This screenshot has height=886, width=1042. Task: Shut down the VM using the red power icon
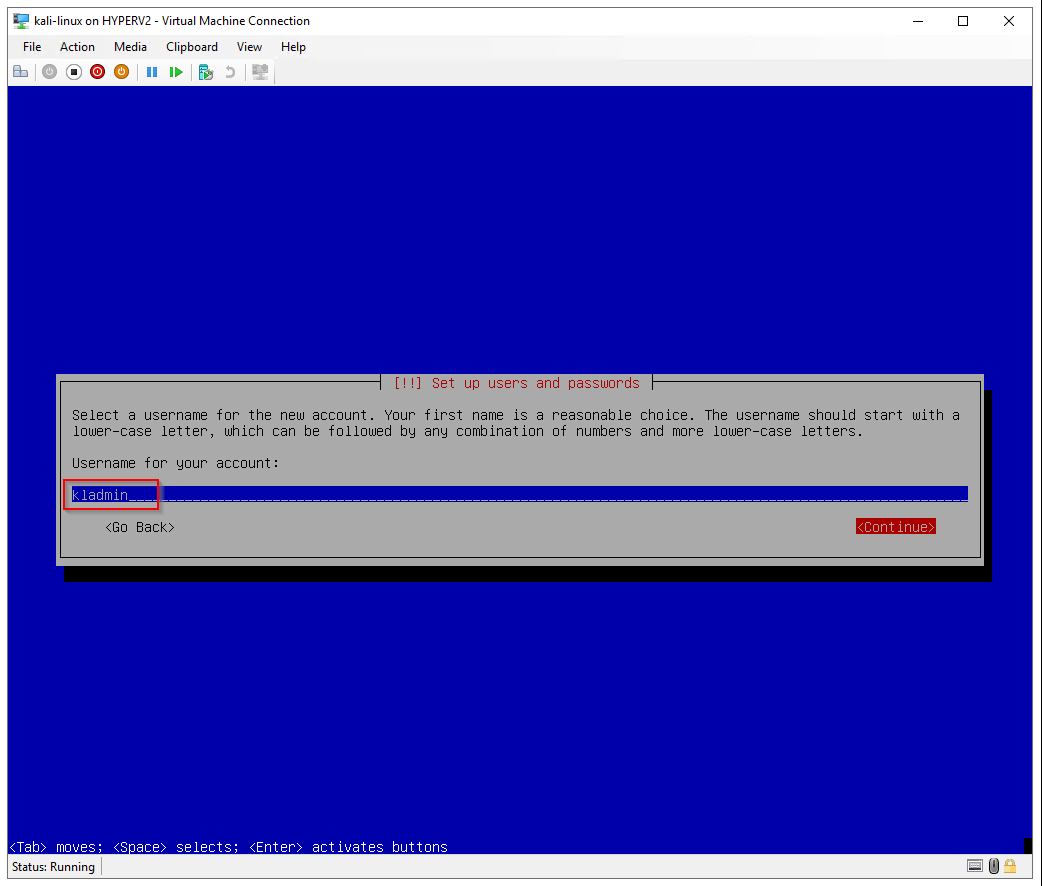point(97,72)
